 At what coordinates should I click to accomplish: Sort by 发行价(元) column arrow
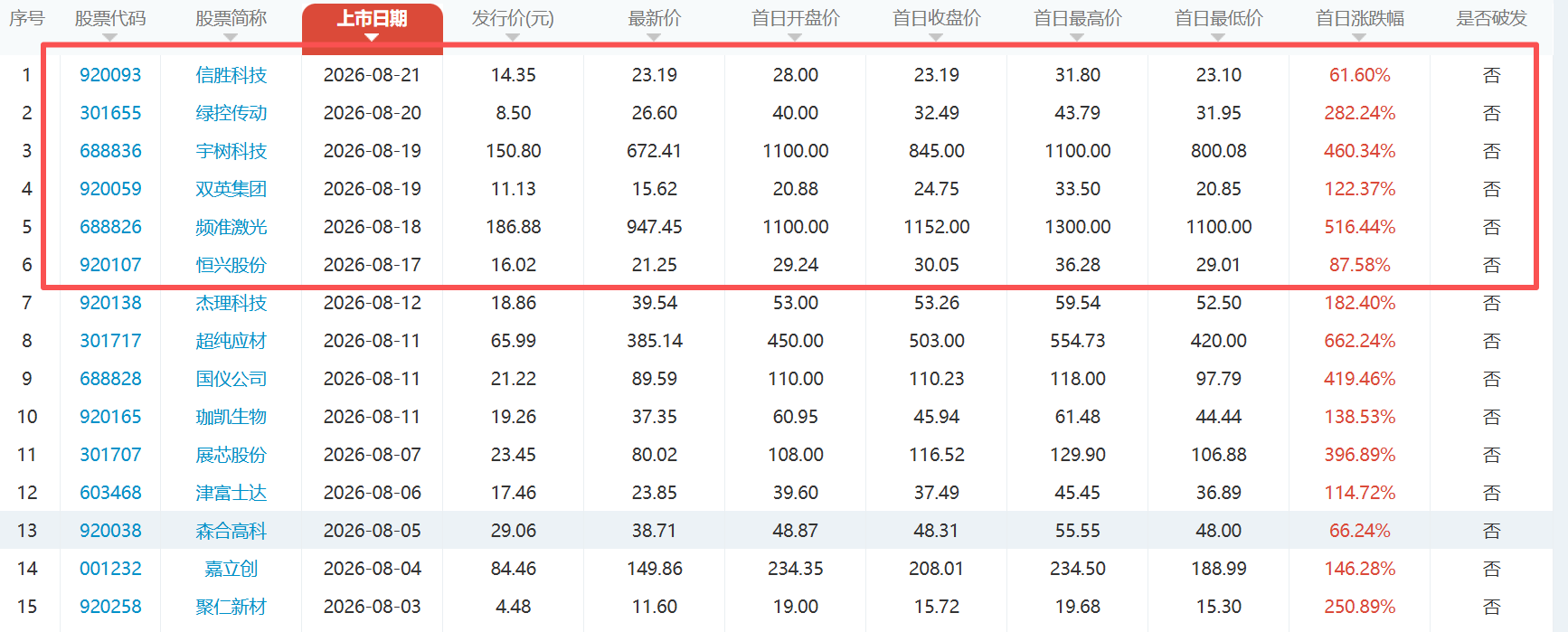(x=513, y=37)
